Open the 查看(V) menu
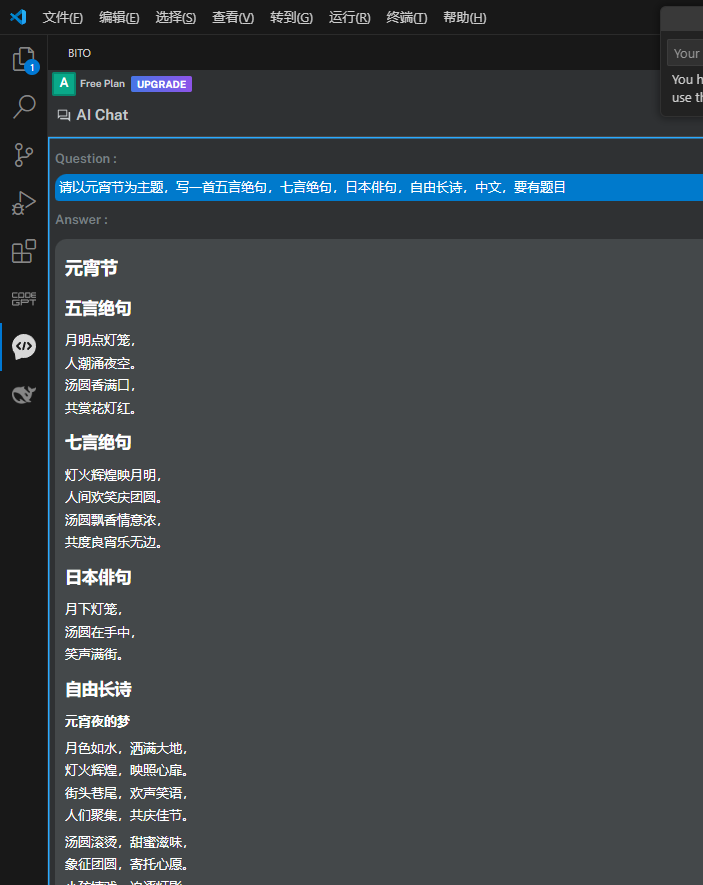The height and width of the screenshot is (885, 703). point(233,17)
